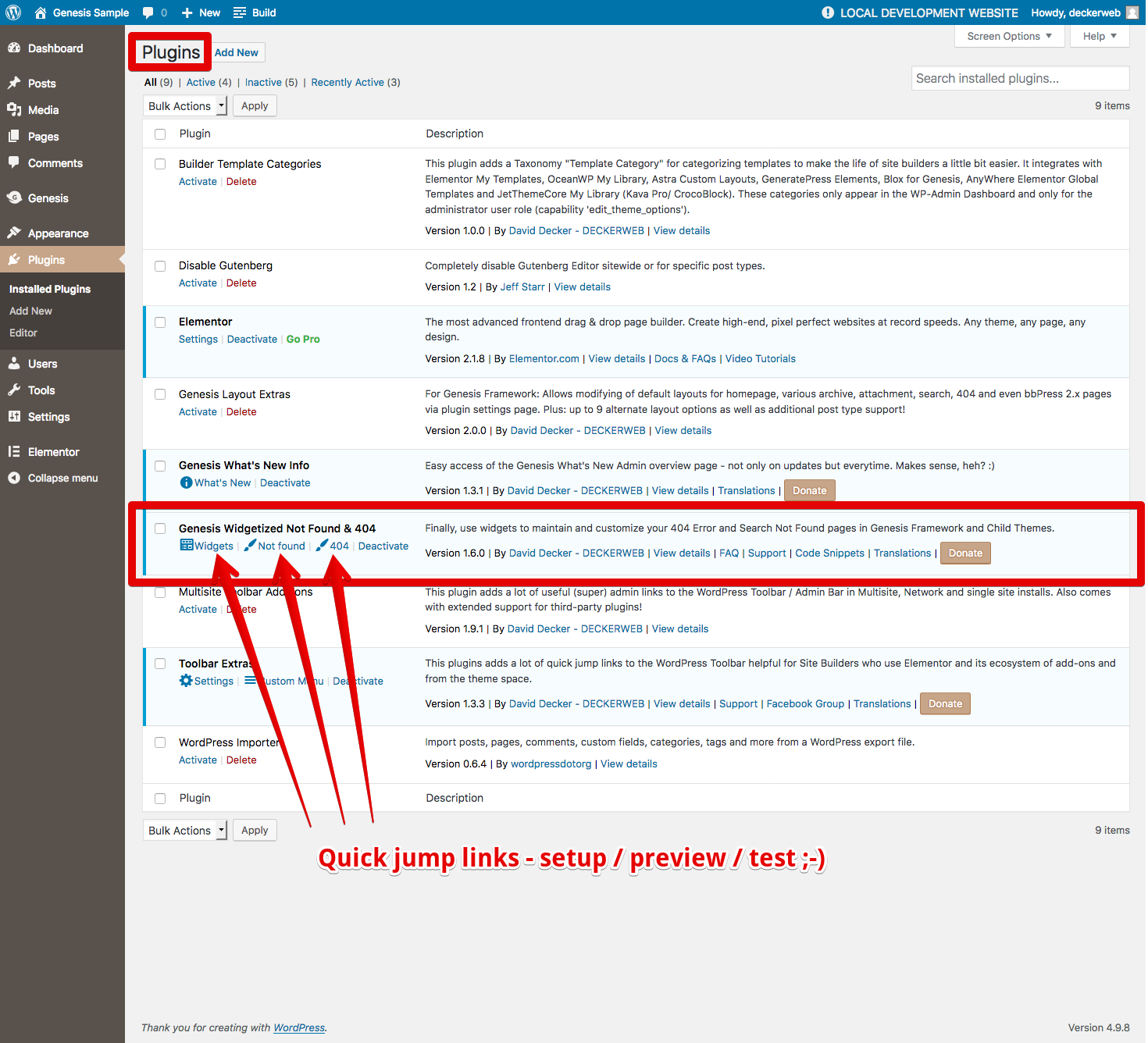
Task: Filter by Inactive plugins
Action: 263,82
